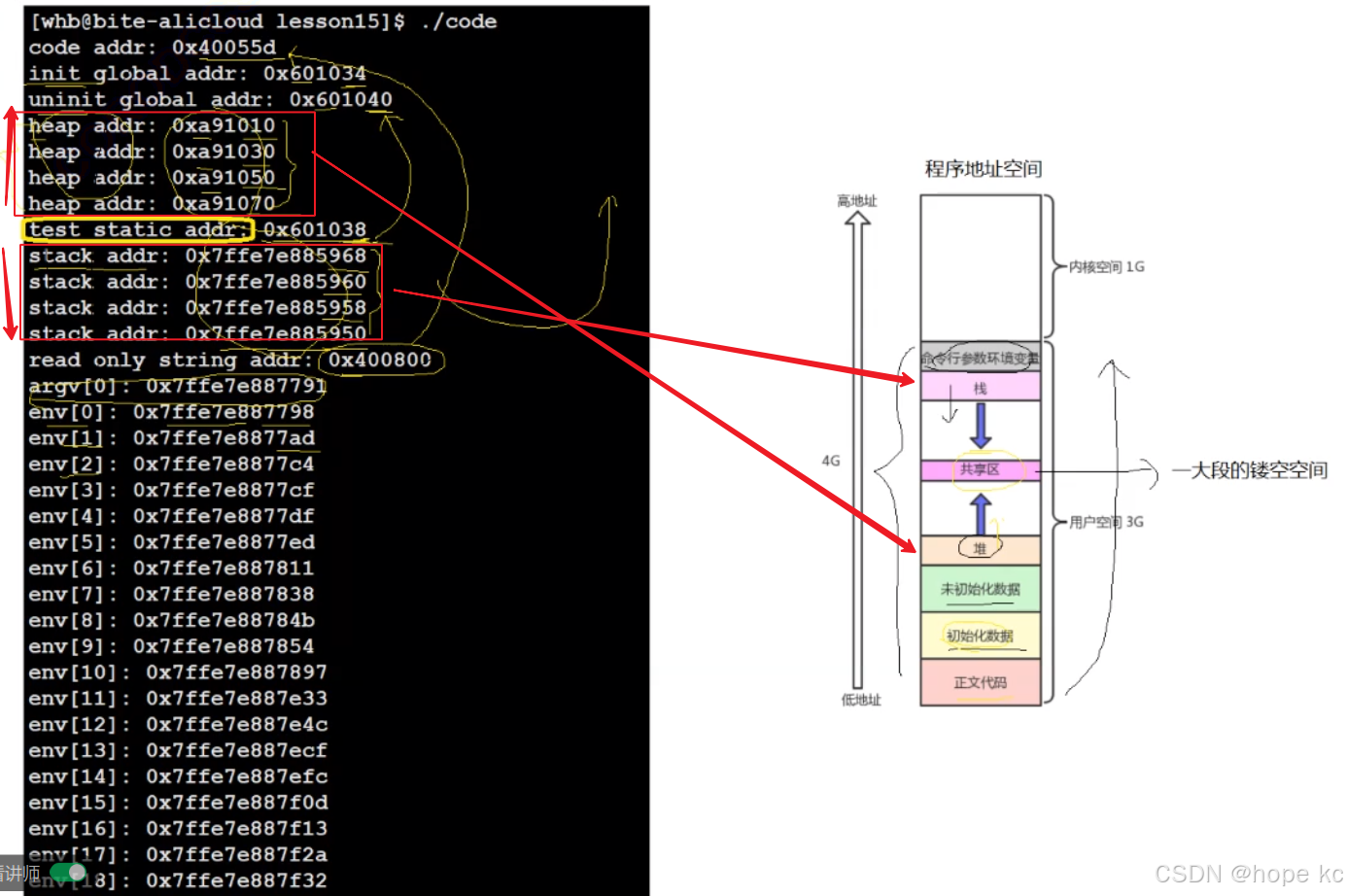Select the env[10] address line

(x=178, y=672)
